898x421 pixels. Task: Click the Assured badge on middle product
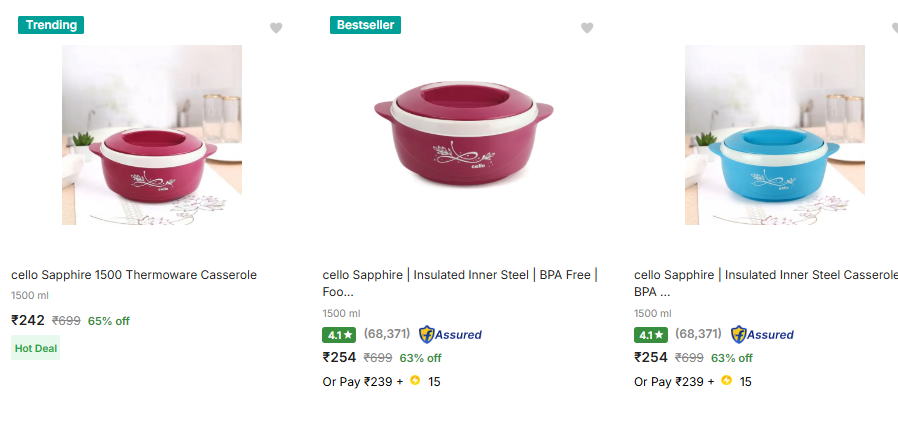[x=450, y=335]
